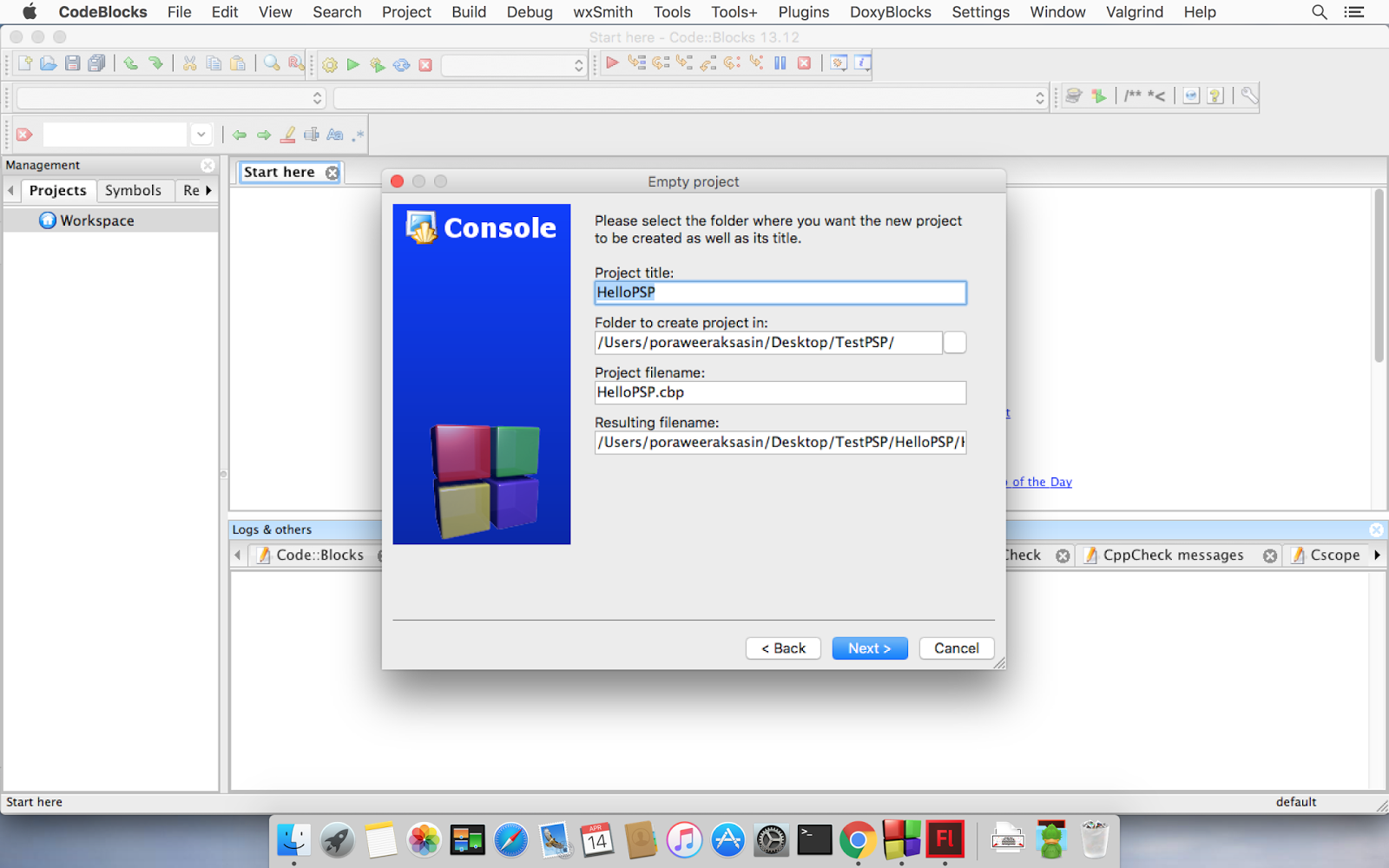Click the Replace toolbar icon
The height and width of the screenshot is (868, 1389).
(296, 63)
